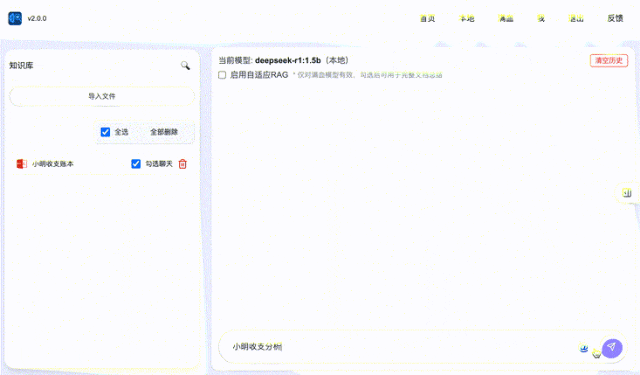Click the 导入文件 import button
Image resolution: width=640 pixels, height=375 pixels.
(102, 96)
